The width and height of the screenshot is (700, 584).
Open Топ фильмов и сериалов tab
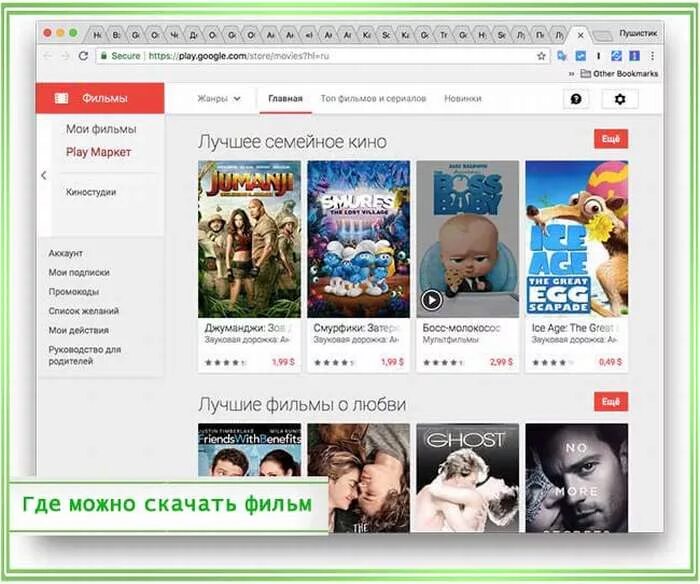tap(373, 99)
